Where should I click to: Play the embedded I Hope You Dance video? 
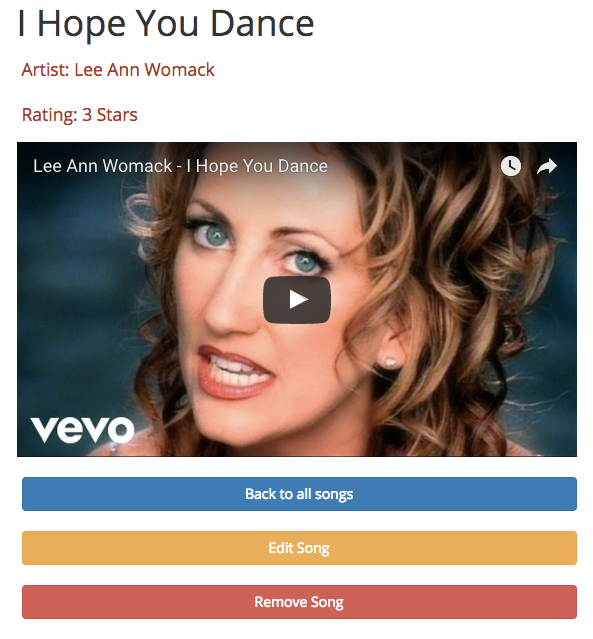coord(297,300)
